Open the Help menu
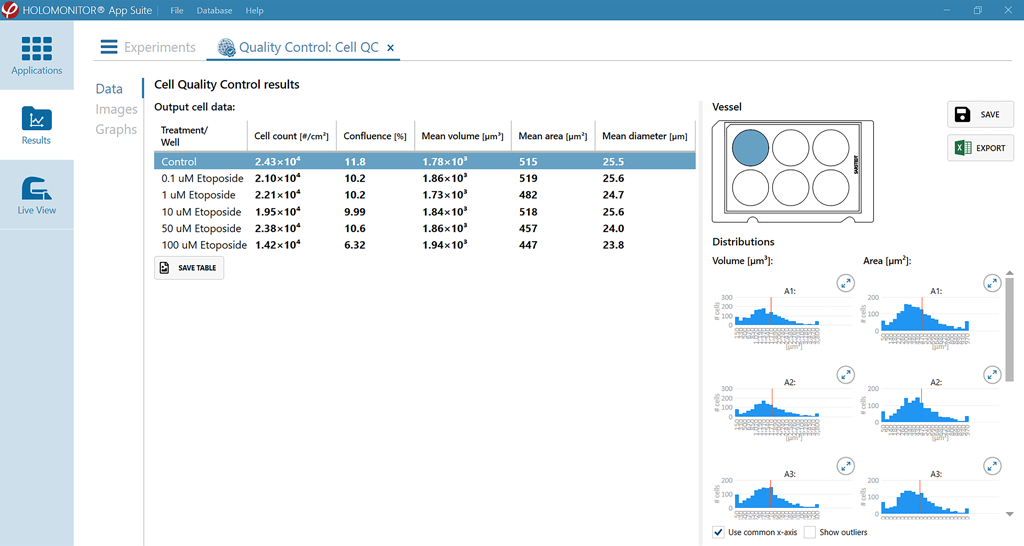Screen dimensions: 1024x546 click(255, 10)
